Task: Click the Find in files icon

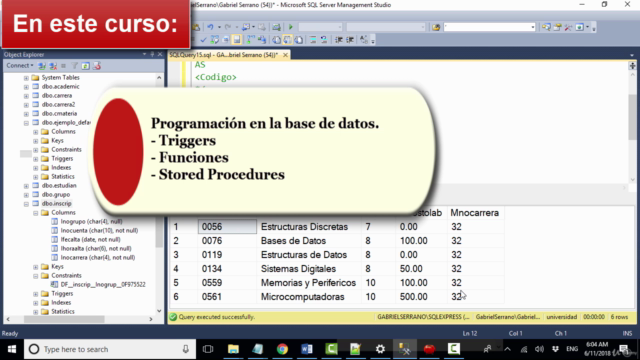Action: coord(436,27)
